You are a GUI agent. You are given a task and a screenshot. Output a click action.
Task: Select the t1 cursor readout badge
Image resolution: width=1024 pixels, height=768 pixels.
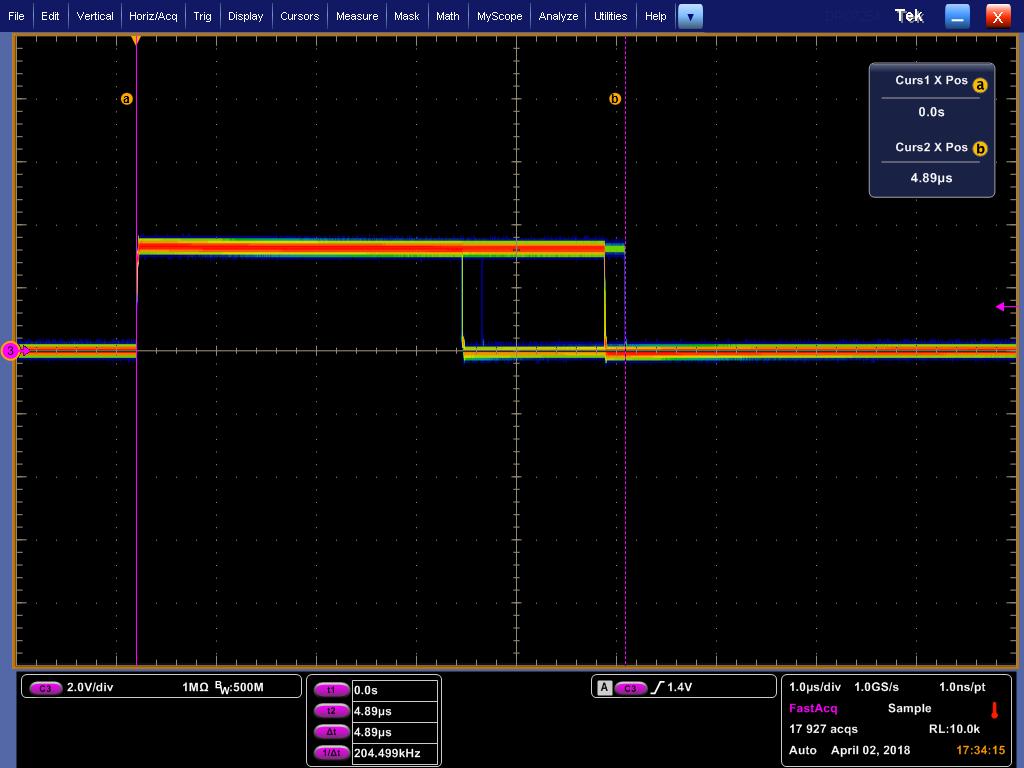pos(331,690)
